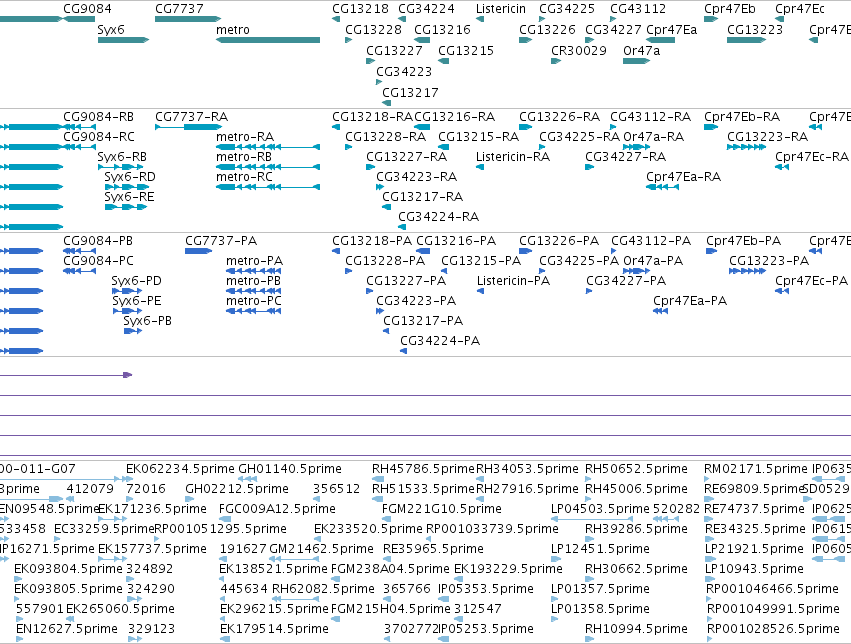
Task: Select the Cpr47Eb gene label
Action: click(x=729, y=9)
